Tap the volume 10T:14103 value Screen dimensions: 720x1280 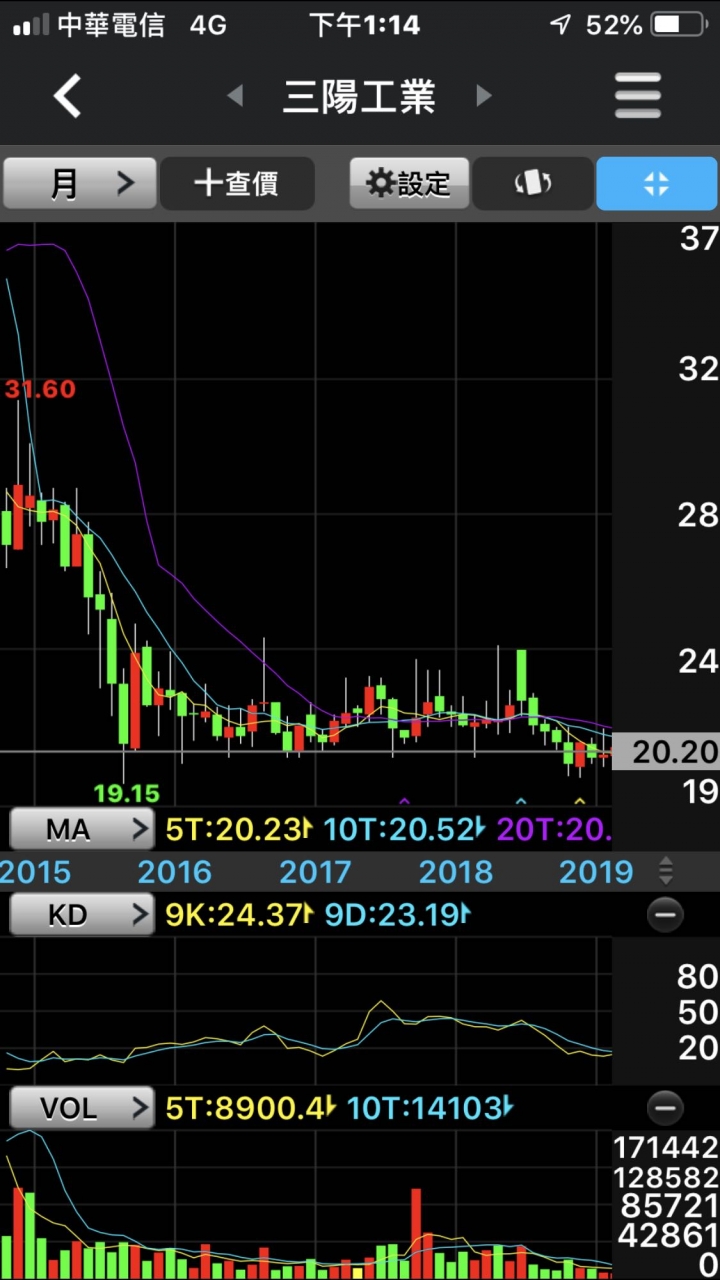coord(430,1108)
